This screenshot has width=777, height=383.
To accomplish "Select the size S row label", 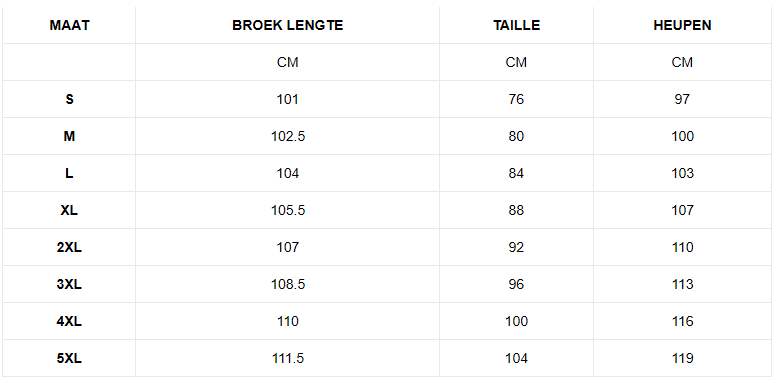I will [69, 99].
